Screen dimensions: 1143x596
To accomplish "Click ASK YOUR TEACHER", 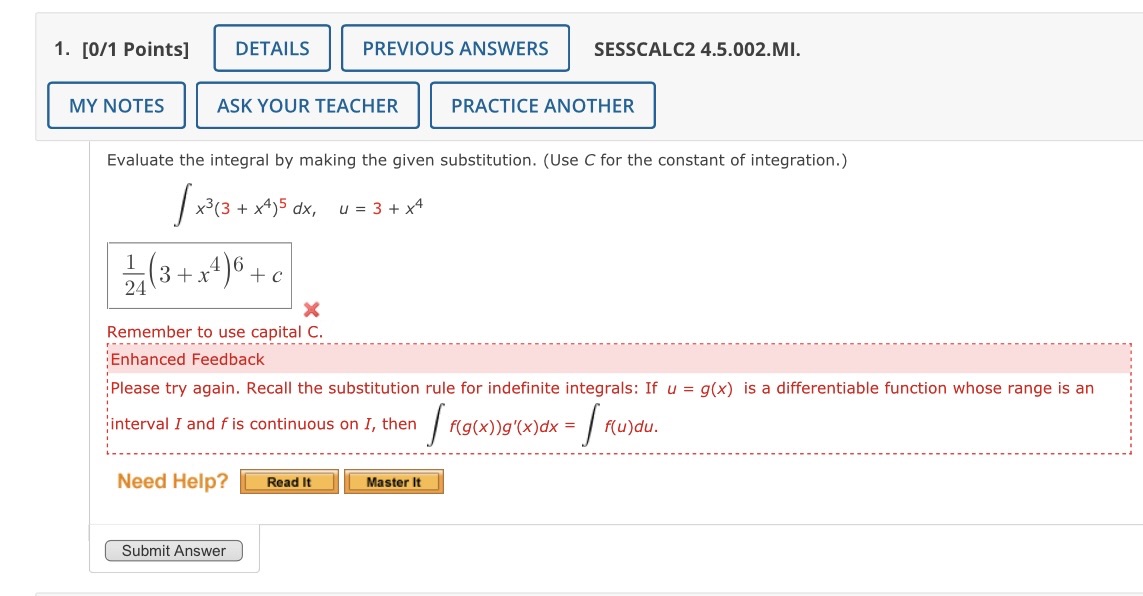I will pos(308,105).
